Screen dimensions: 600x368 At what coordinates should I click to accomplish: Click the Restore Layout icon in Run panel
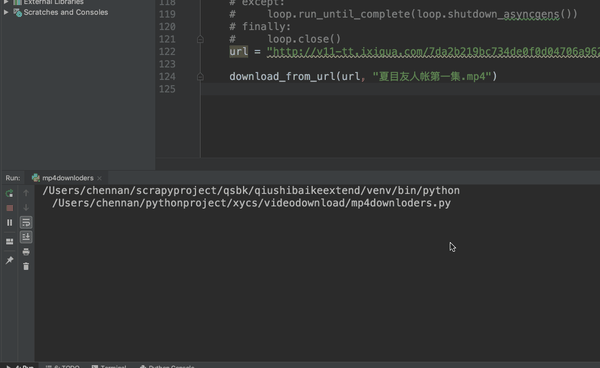[x=10, y=241]
